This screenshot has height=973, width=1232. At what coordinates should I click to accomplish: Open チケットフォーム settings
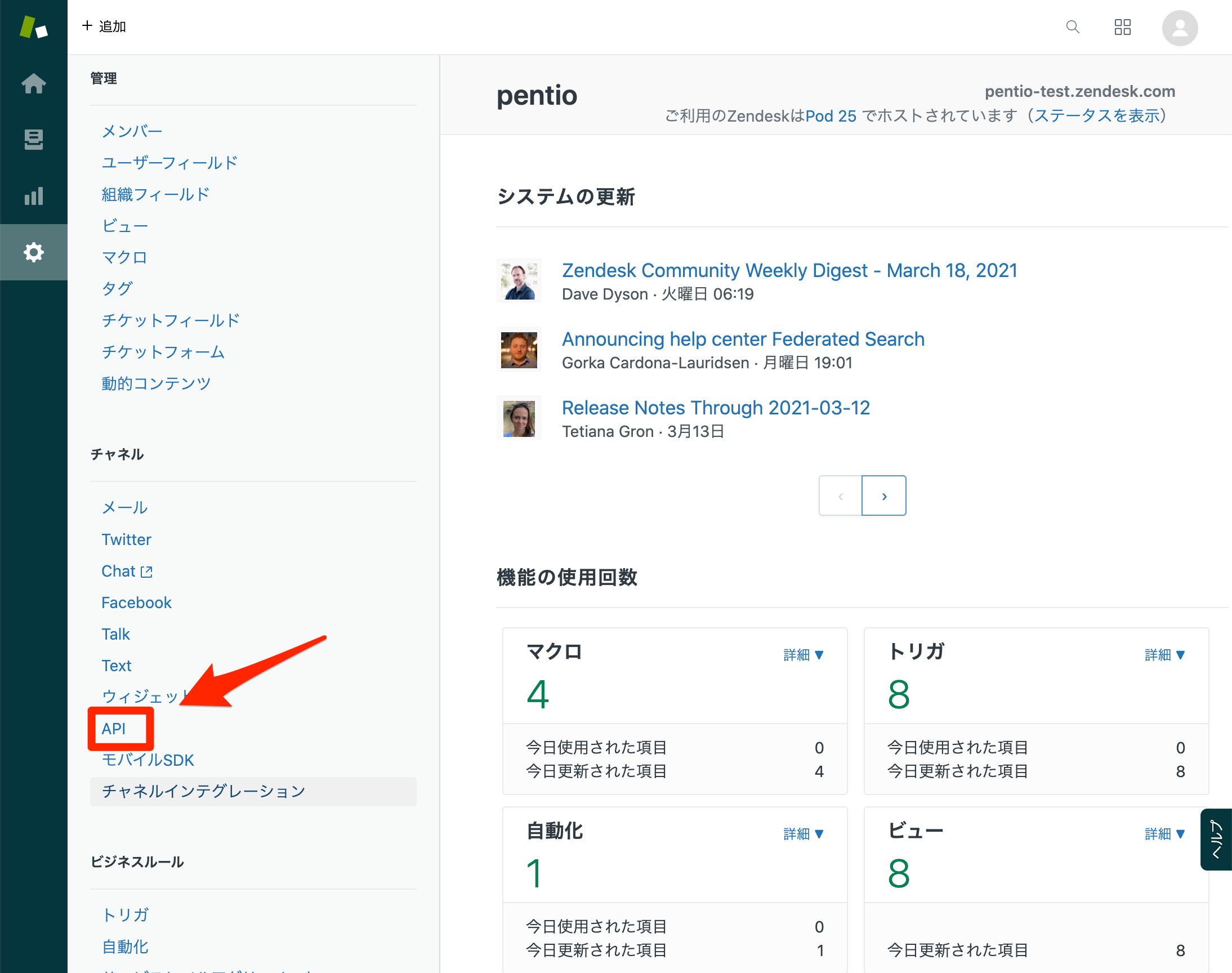[x=163, y=352]
